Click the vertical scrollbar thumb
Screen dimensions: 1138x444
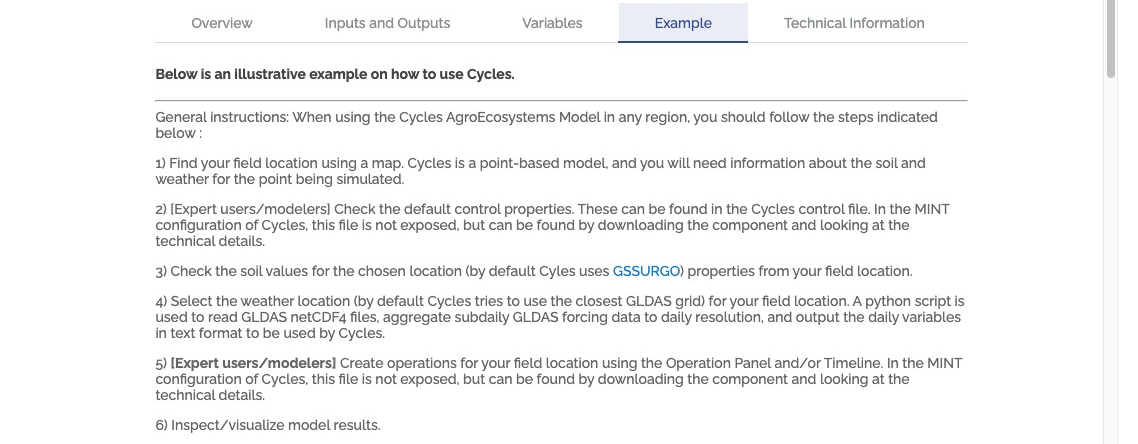pyautogui.click(x=1110, y=38)
